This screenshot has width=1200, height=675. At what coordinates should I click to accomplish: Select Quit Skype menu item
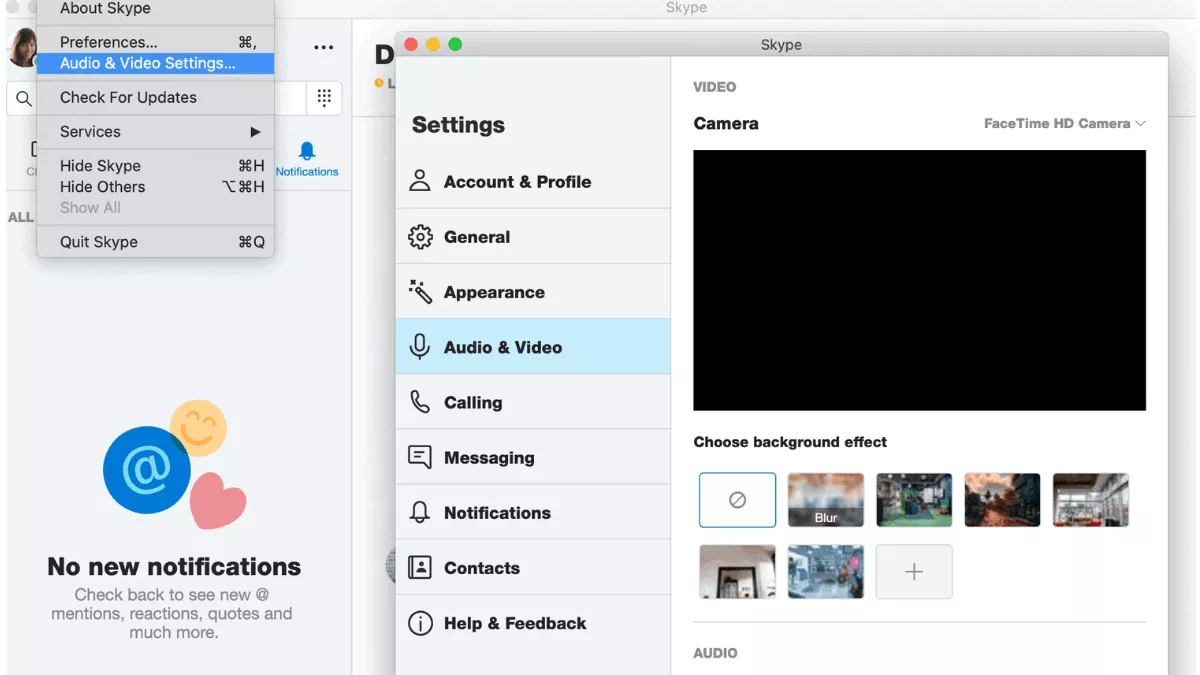(155, 242)
